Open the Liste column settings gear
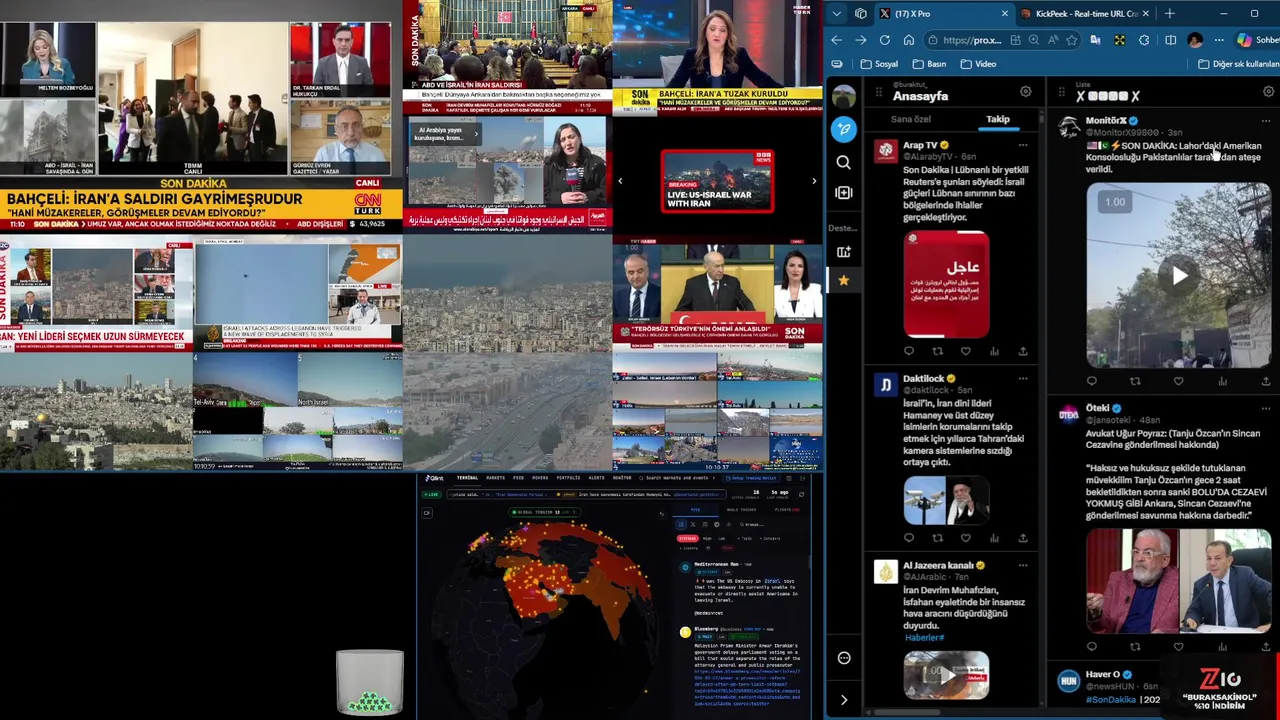1280x720 pixels. point(1268,92)
